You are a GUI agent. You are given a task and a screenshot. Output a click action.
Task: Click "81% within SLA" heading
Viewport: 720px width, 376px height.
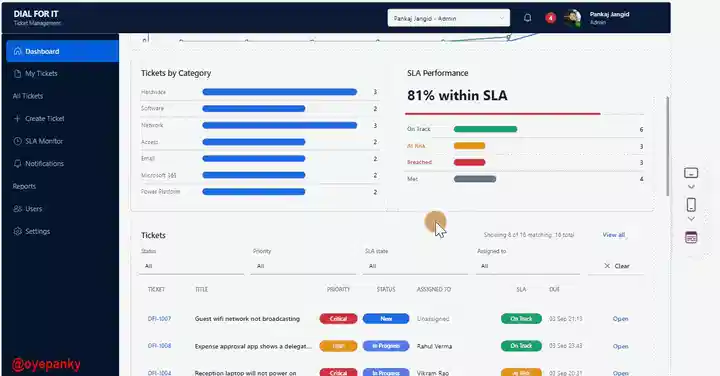[x=457, y=95]
